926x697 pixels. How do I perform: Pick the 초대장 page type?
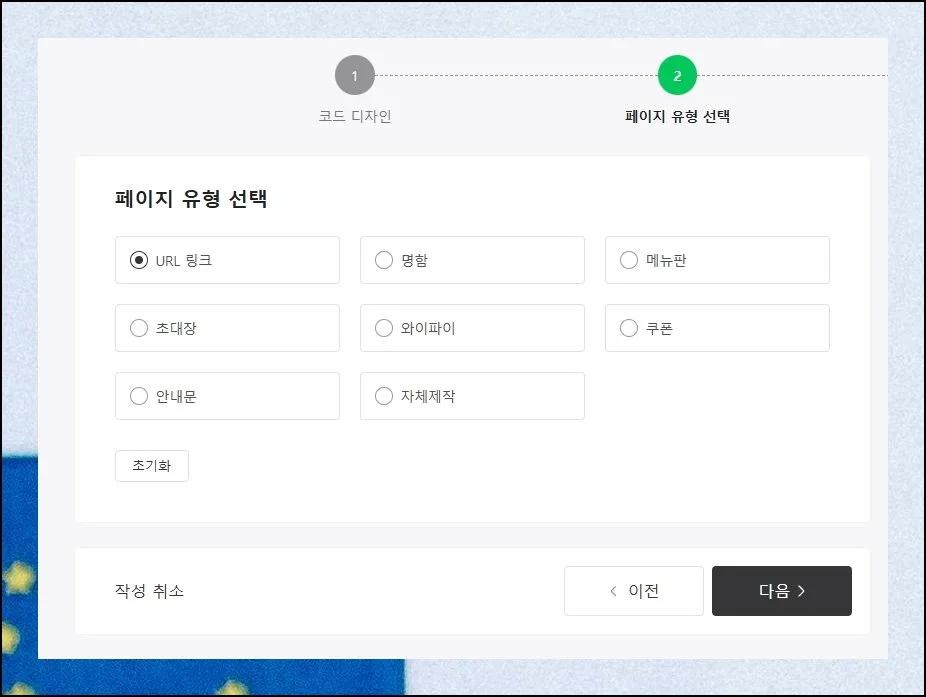pyautogui.click(x=139, y=328)
